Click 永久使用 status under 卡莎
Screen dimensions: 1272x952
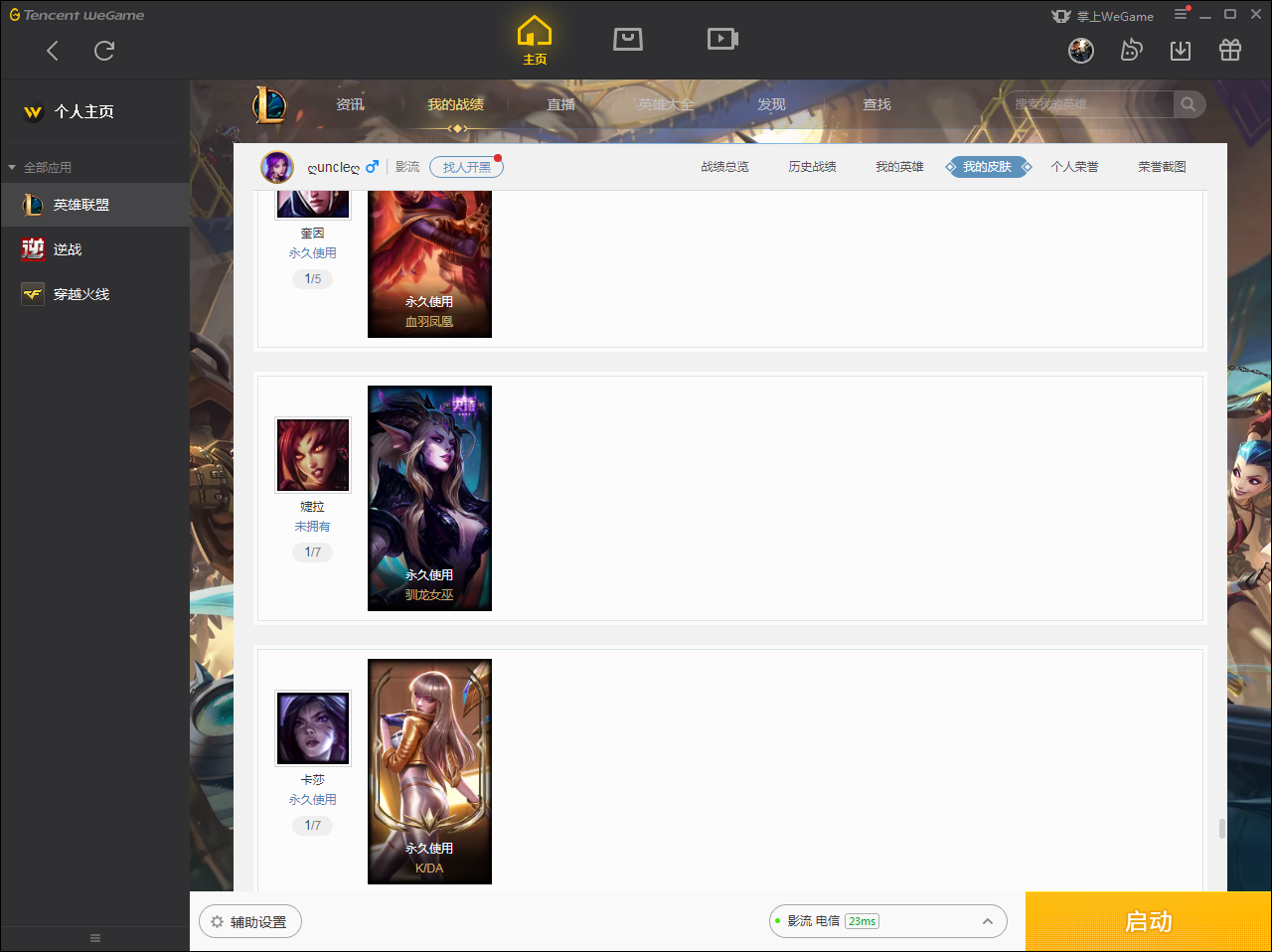(x=313, y=800)
